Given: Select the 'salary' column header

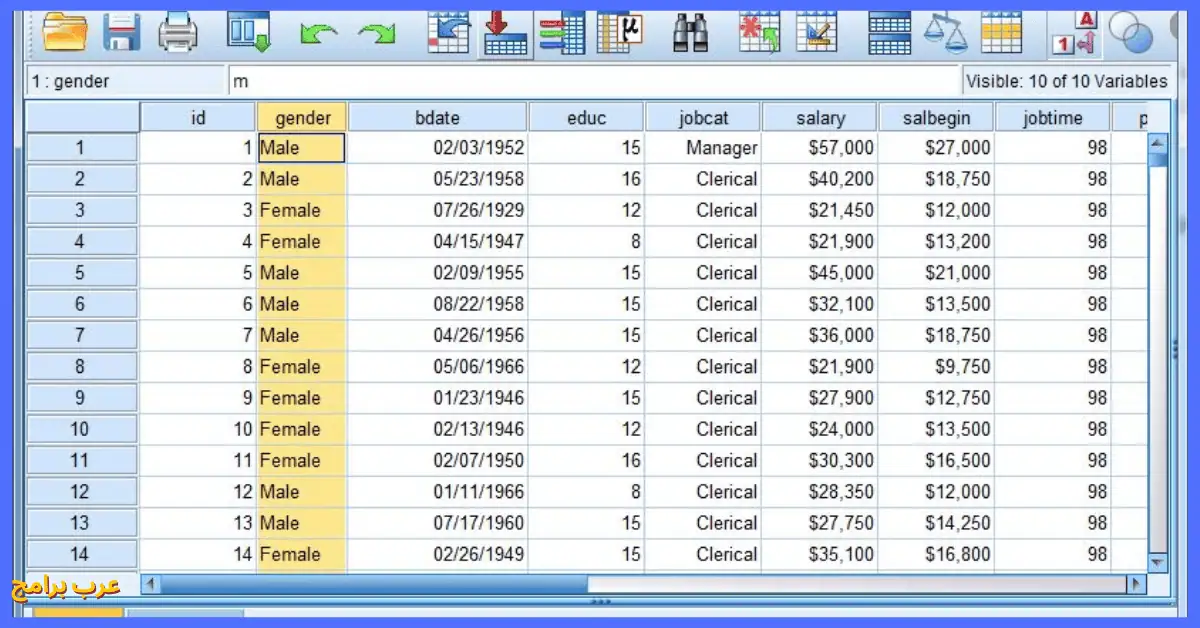Looking at the screenshot, I should [x=820, y=118].
